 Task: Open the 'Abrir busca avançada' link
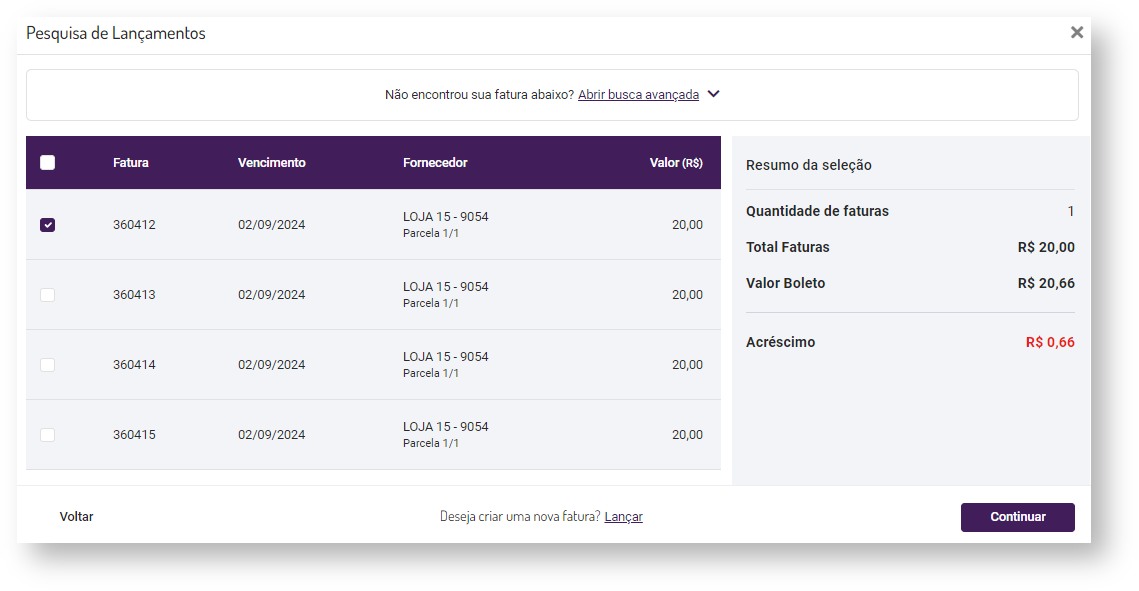pos(638,94)
